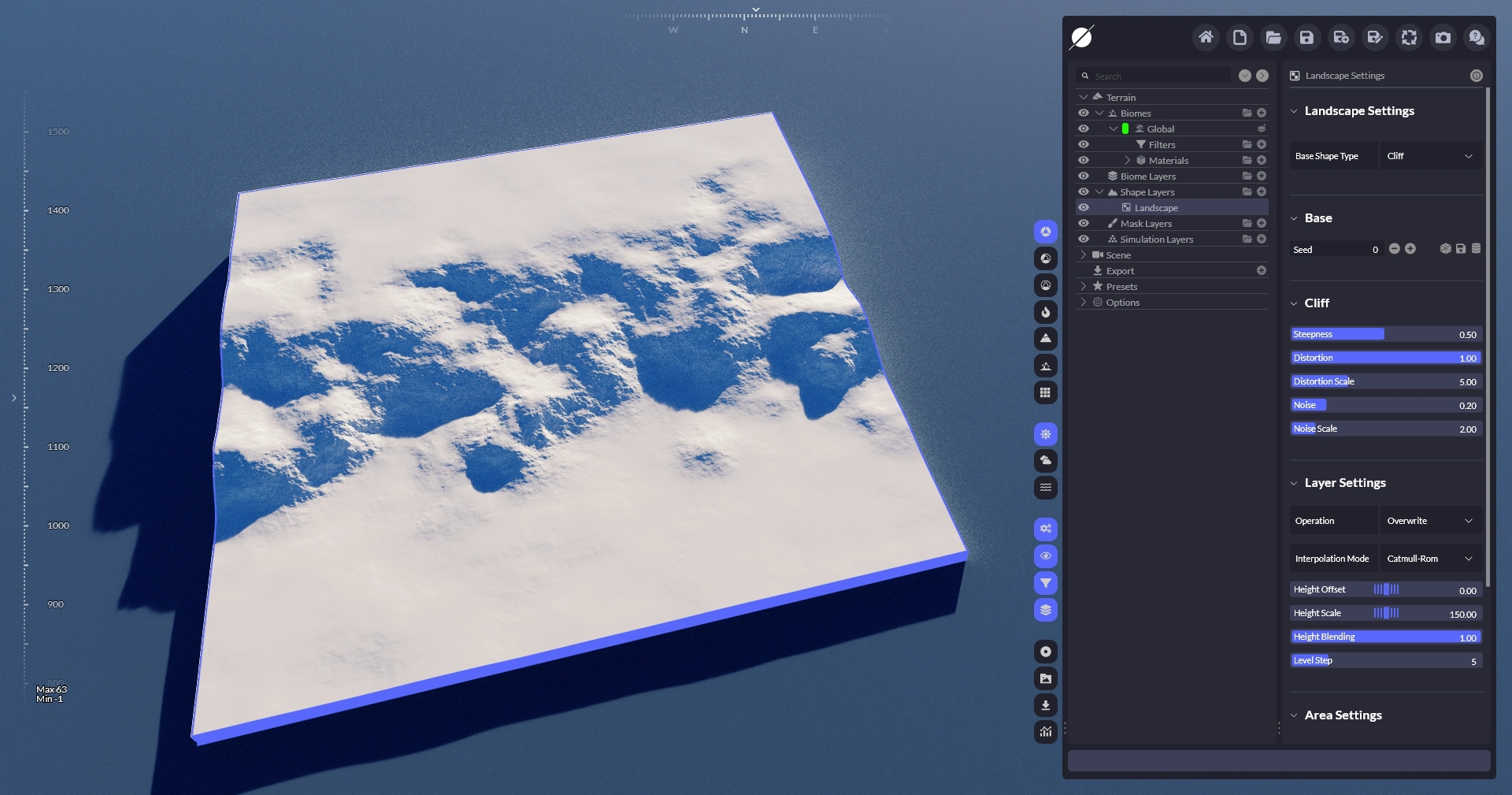This screenshot has height=795, width=1512.
Task: Open a project with the folder icon
Action: tap(1273, 38)
